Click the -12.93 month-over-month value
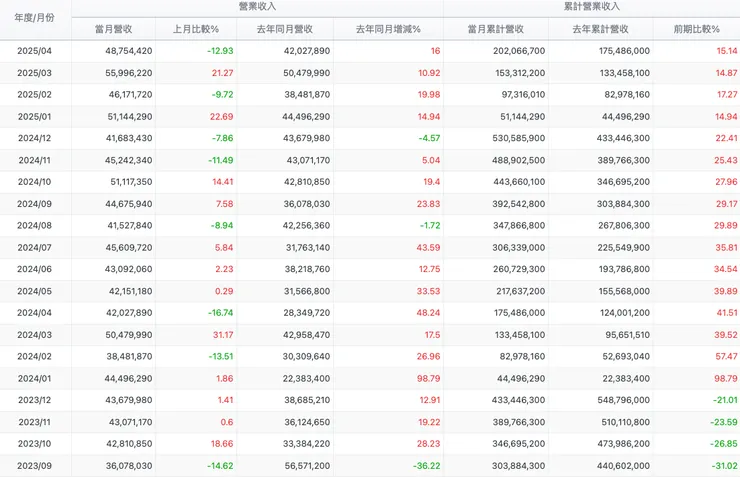The width and height of the screenshot is (740, 477). 220,51
